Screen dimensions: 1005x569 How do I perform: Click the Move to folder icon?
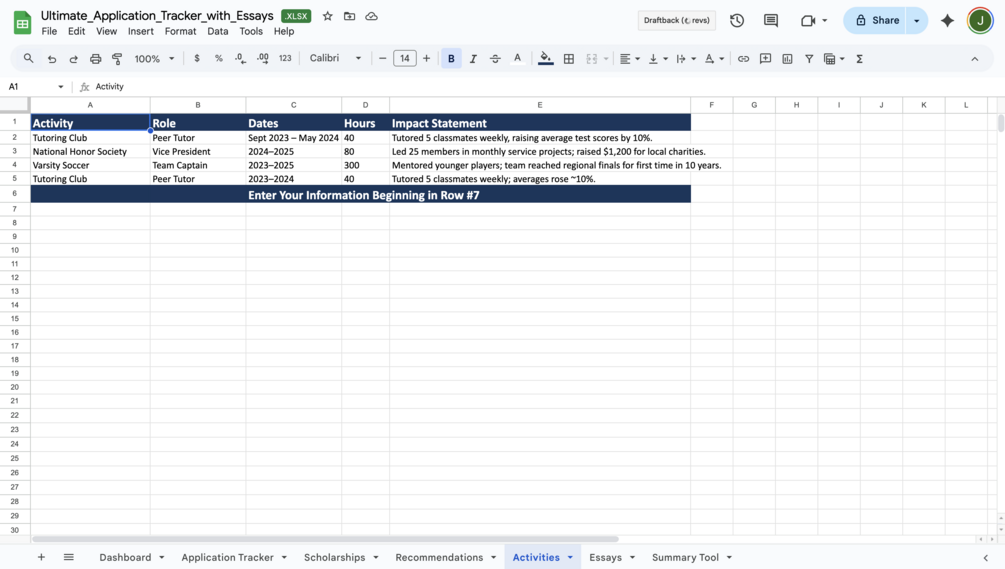click(349, 16)
